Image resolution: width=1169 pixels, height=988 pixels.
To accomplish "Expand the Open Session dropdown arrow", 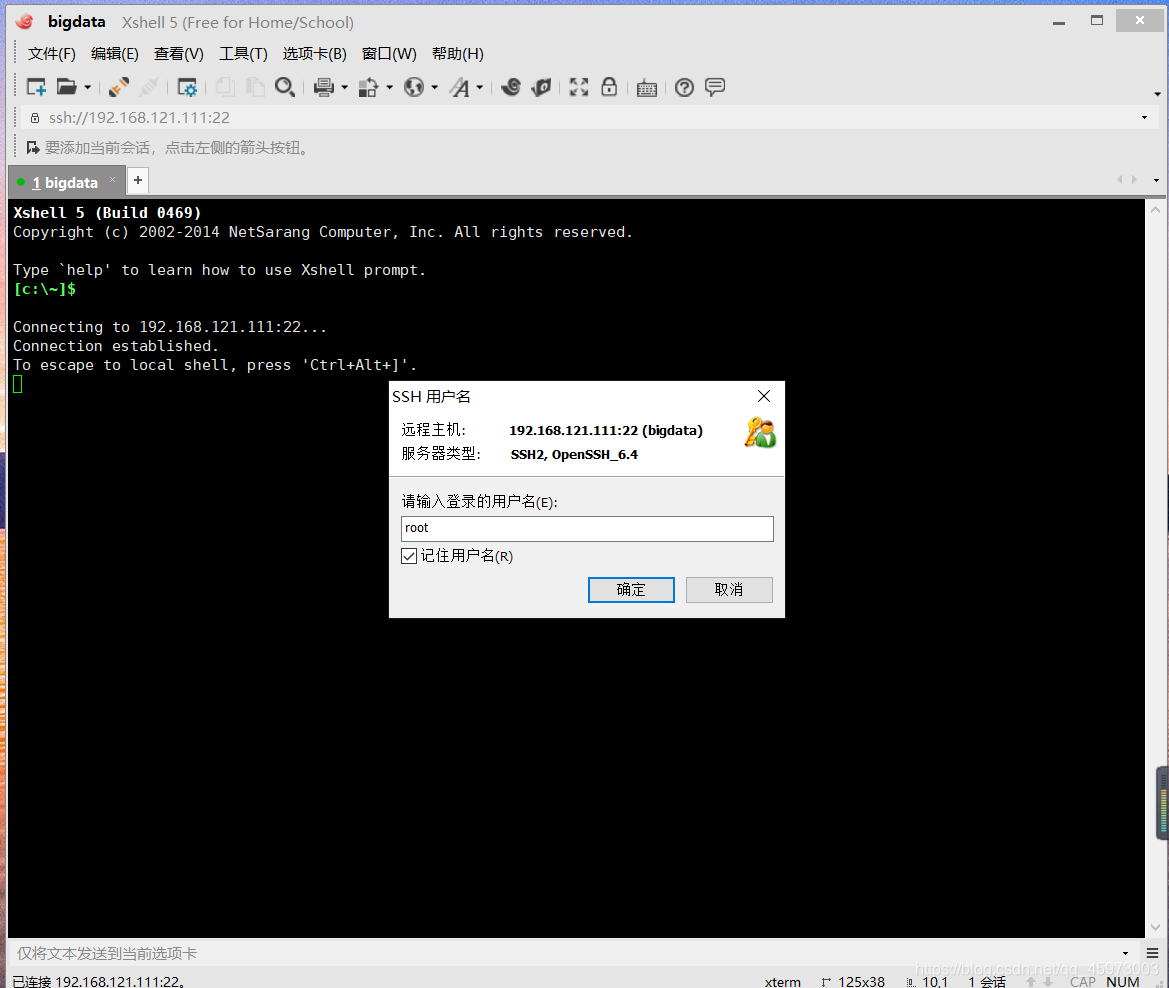I will [x=87, y=87].
